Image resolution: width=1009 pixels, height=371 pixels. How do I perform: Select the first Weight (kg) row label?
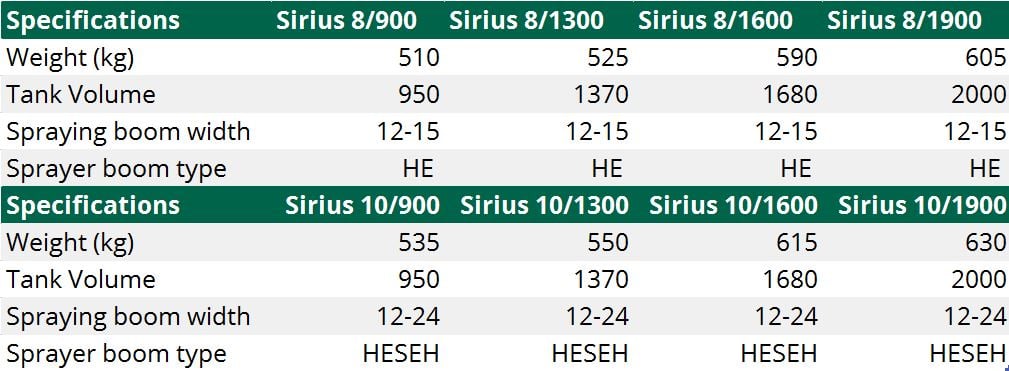pyautogui.click(x=70, y=58)
